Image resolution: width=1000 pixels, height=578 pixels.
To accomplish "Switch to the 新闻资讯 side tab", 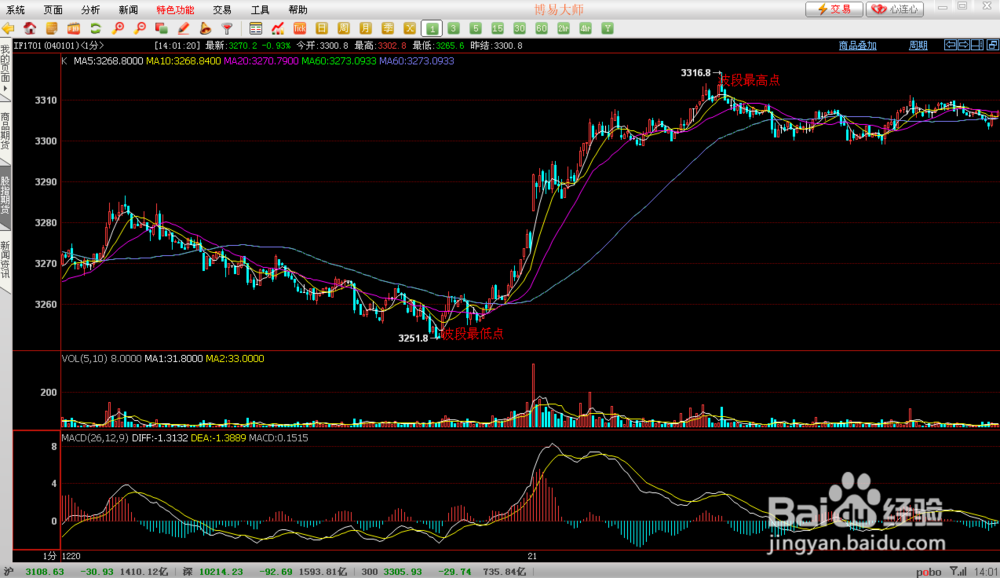I will pyautogui.click(x=5, y=260).
